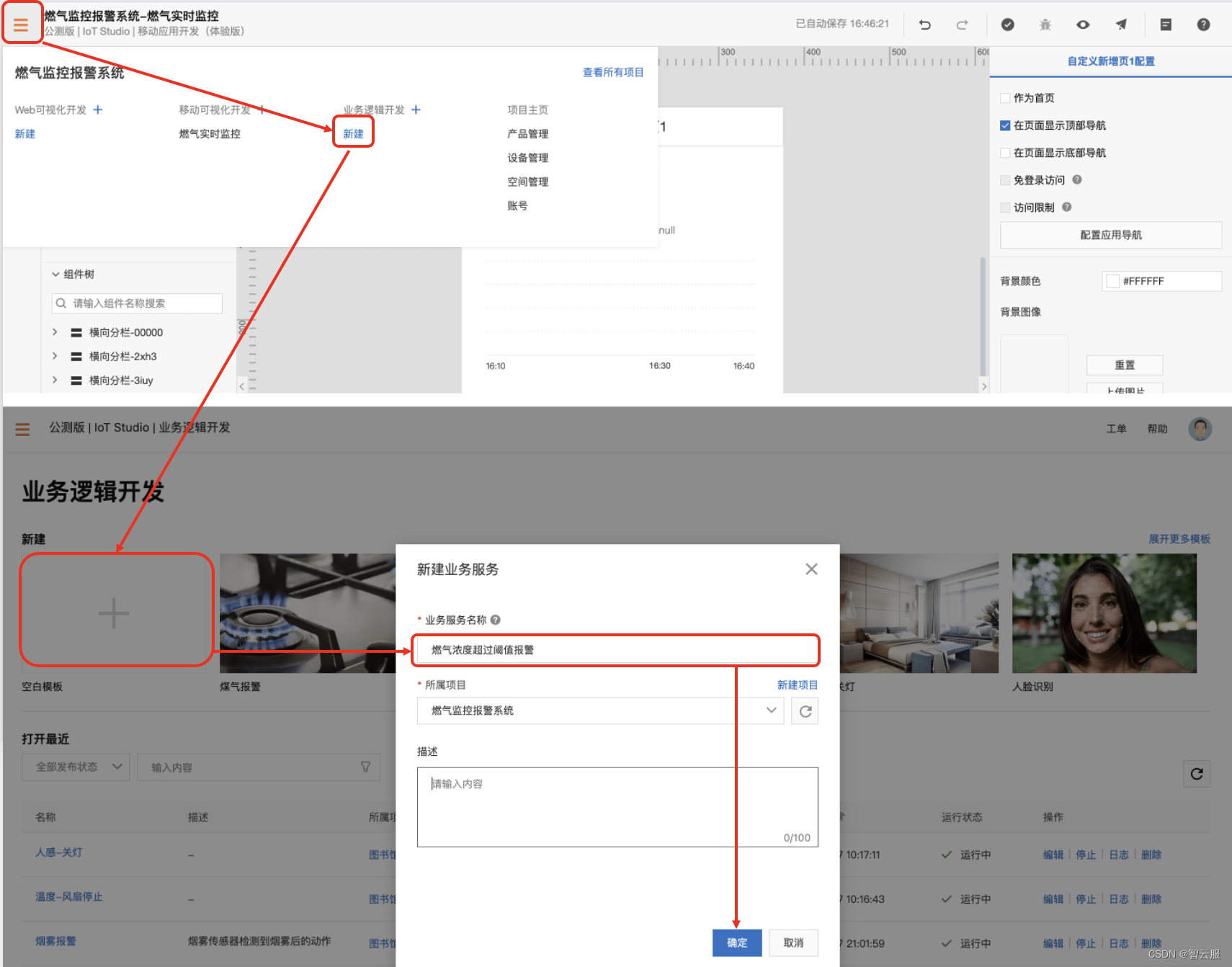Click the help icon next to 业务服务名称

tap(495, 620)
